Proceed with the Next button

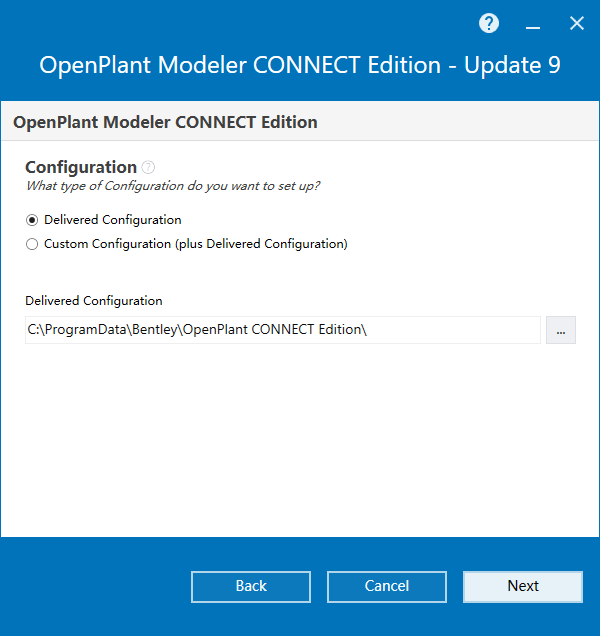[523, 587]
